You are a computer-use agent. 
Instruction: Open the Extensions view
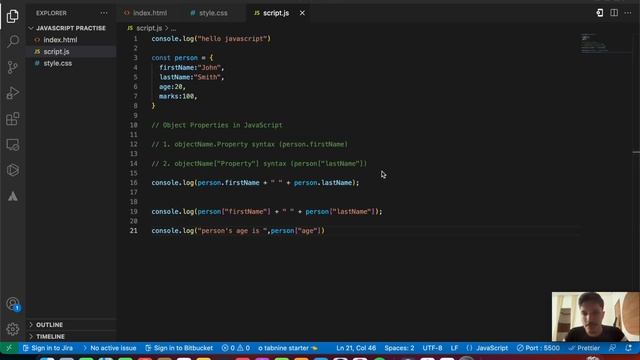click(x=13, y=119)
